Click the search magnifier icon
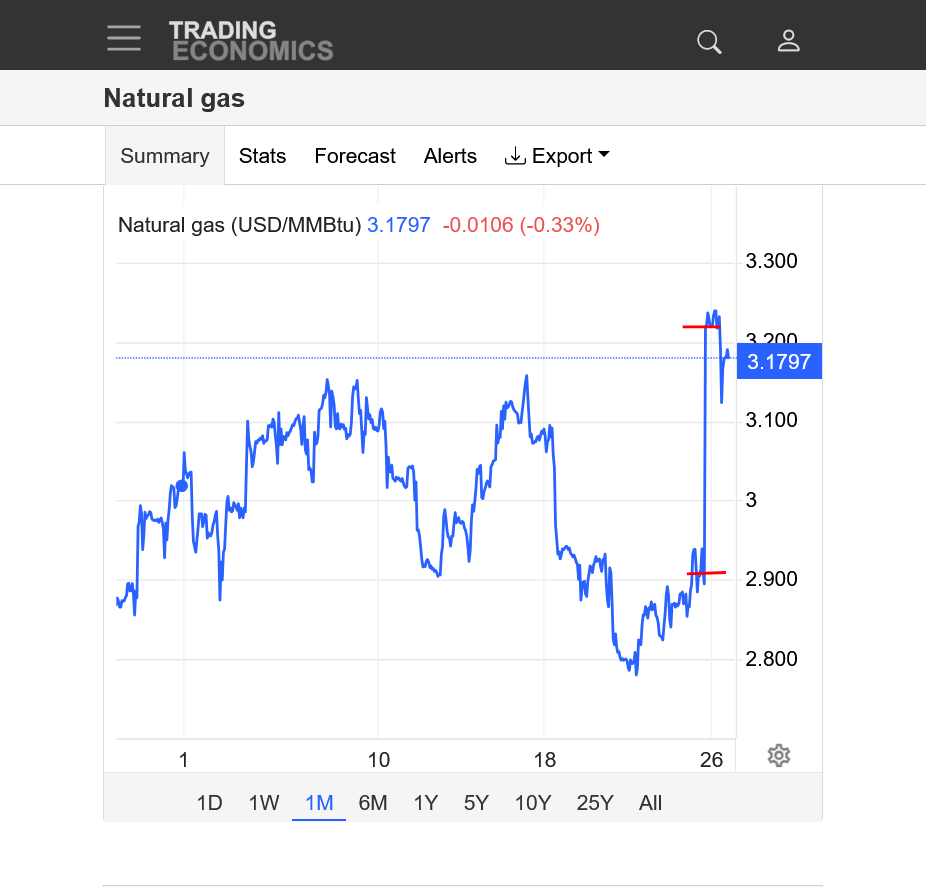 click(709, 41)
